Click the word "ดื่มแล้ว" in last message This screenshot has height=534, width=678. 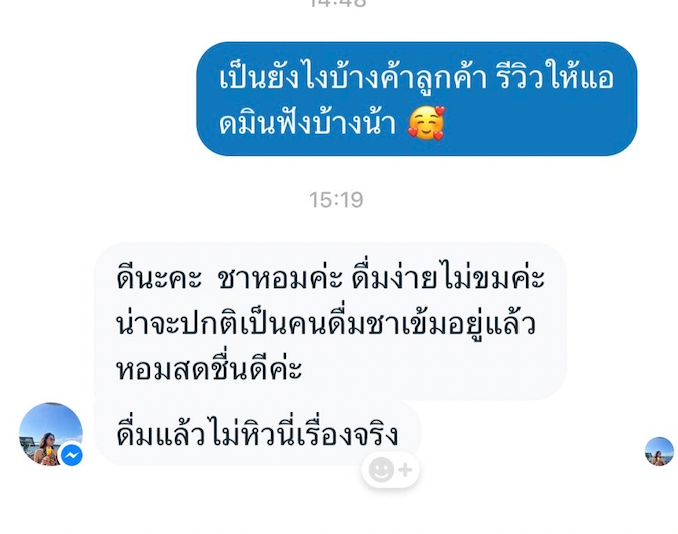point(160,434)
